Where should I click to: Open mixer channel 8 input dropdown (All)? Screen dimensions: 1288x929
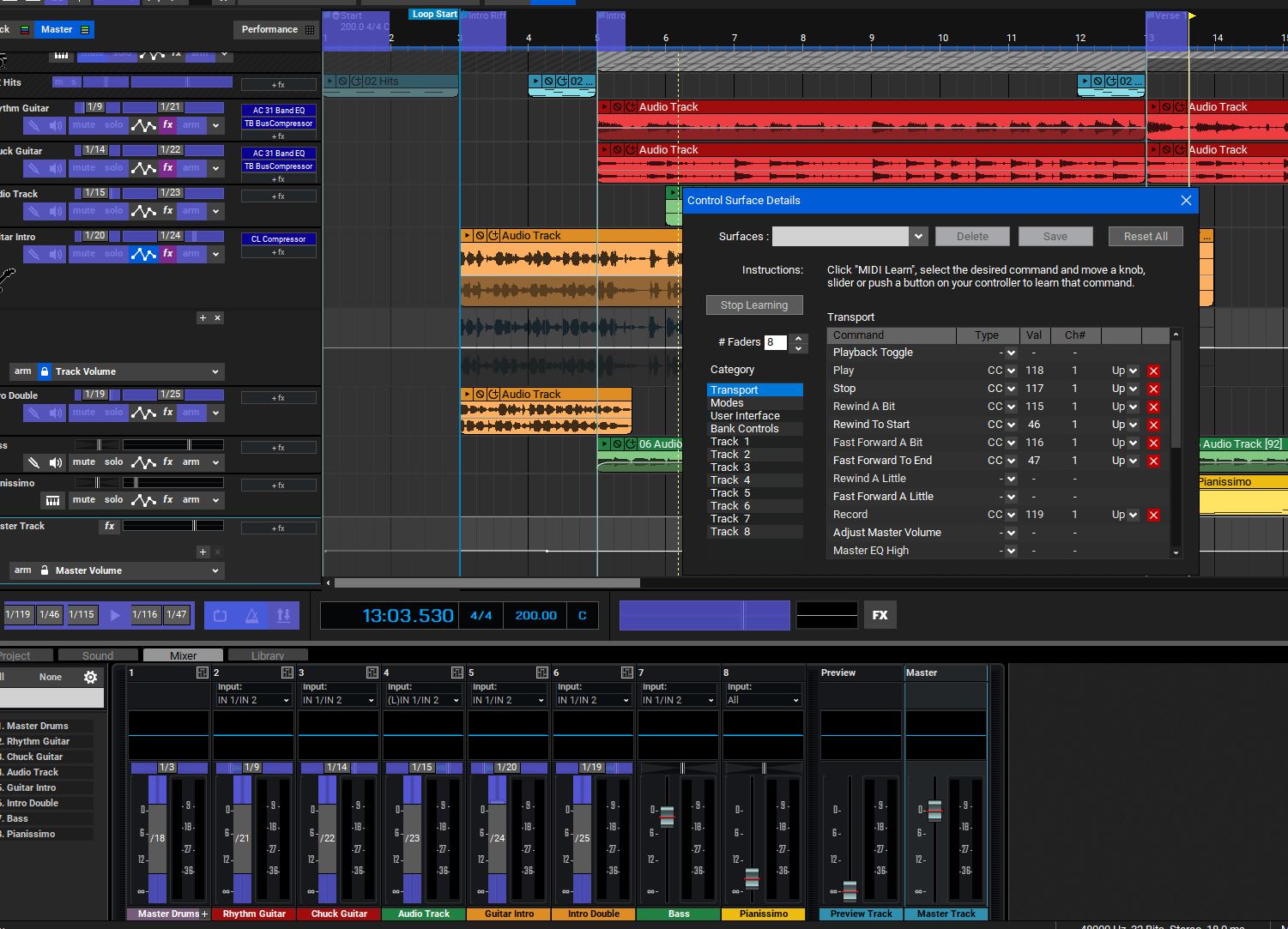pos(763,700)
